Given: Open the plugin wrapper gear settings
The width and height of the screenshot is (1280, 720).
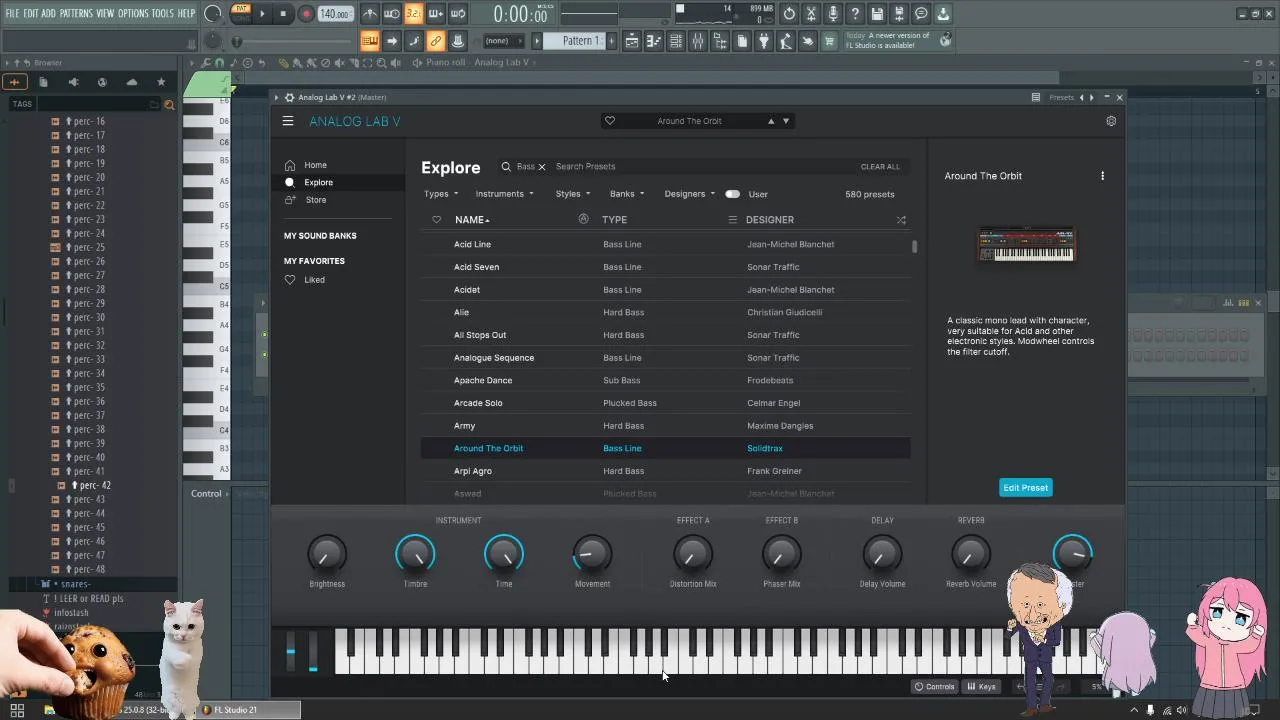Looking at the screenshot, I should click(x=288, y=97).
